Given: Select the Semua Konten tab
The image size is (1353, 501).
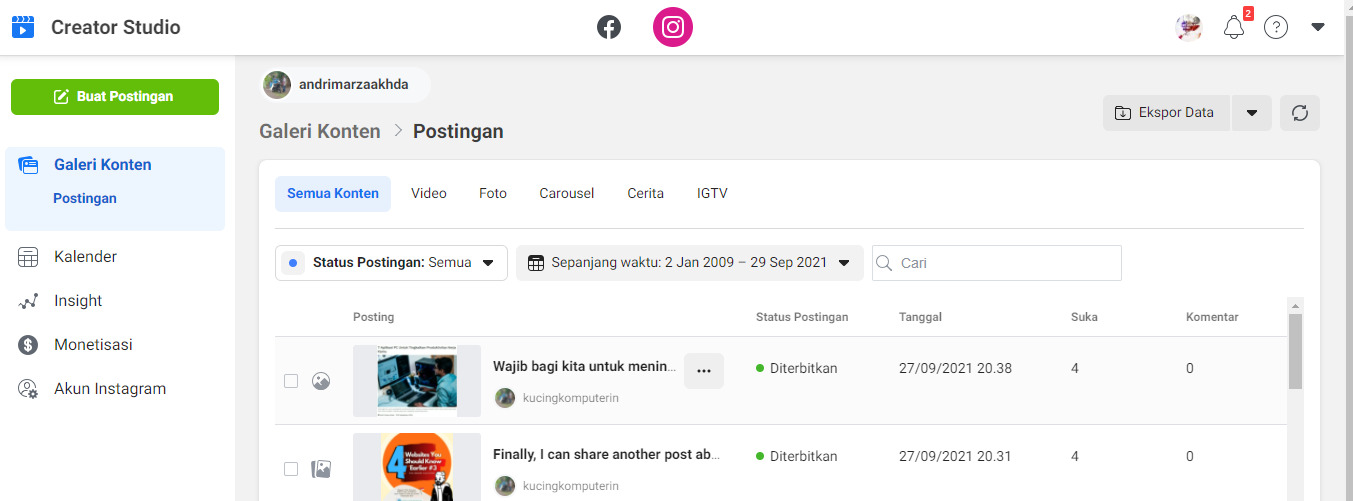Looking at the screenshot, I should 333,194.
